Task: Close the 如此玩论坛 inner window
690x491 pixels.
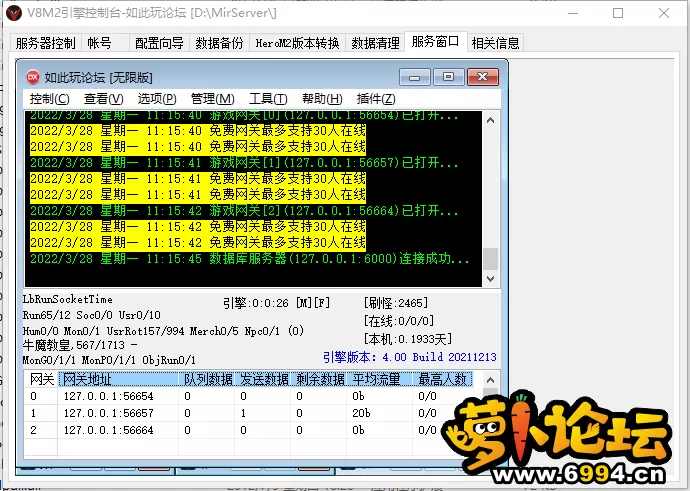Action: (x=482, y=76)
